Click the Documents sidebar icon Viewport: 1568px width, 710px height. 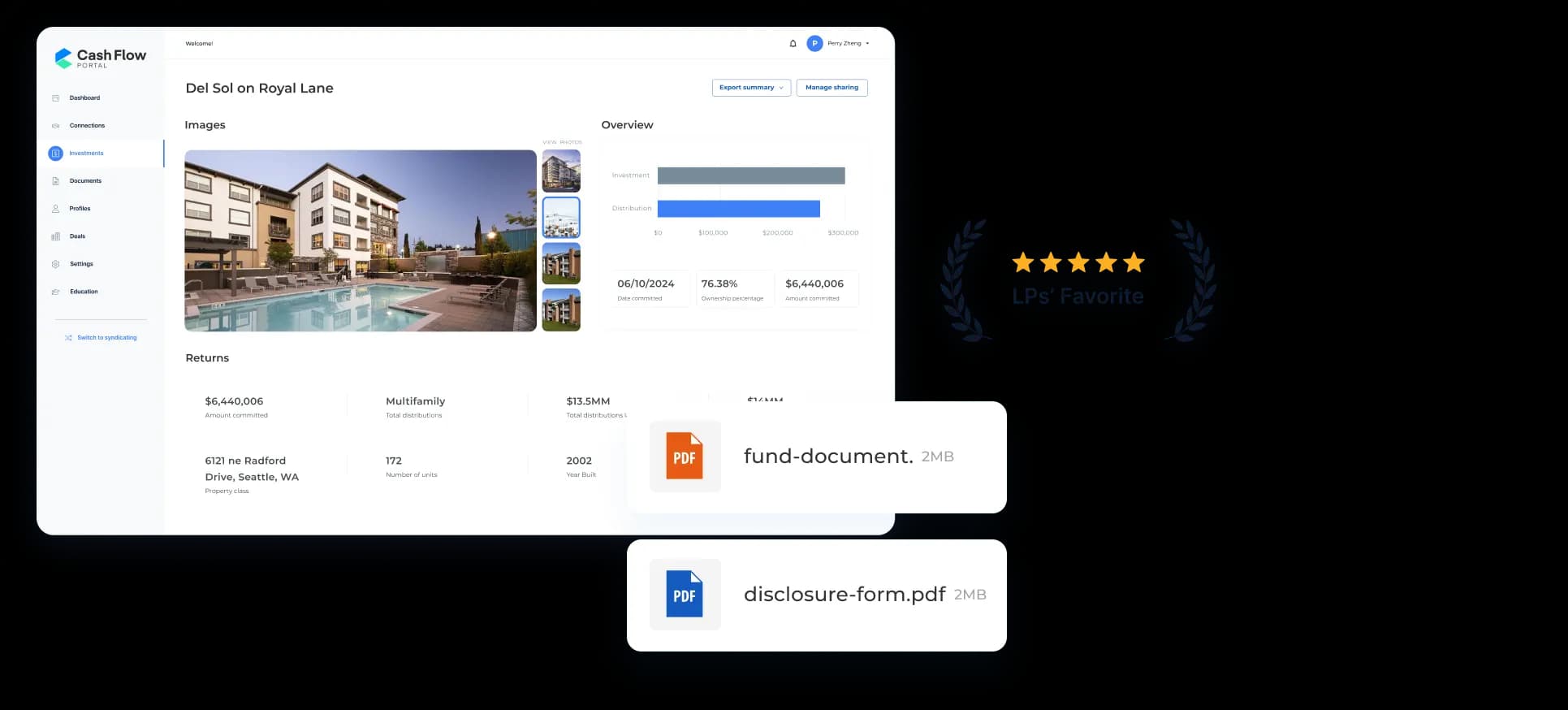(x=55, y=181)
